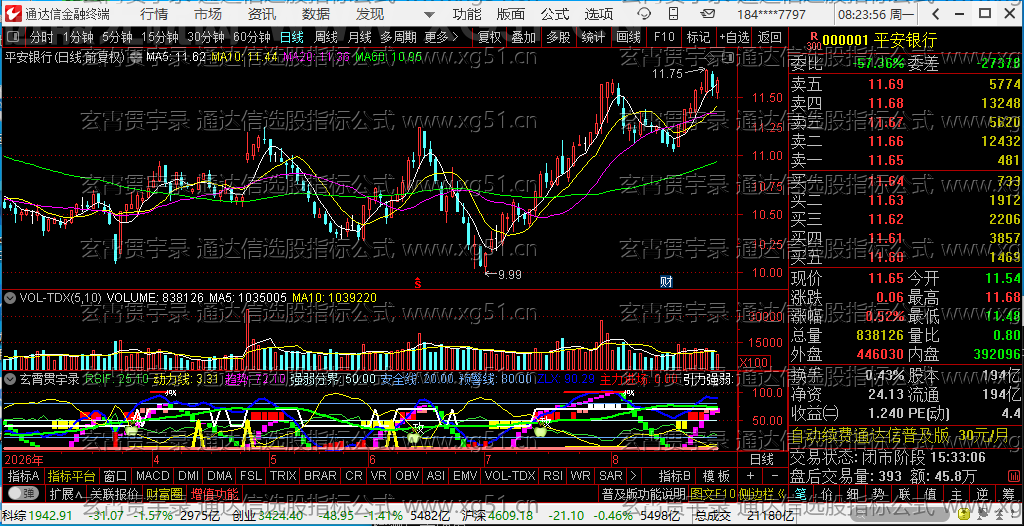Click the red S marker on chart
1024x526 pixels.
418,283
